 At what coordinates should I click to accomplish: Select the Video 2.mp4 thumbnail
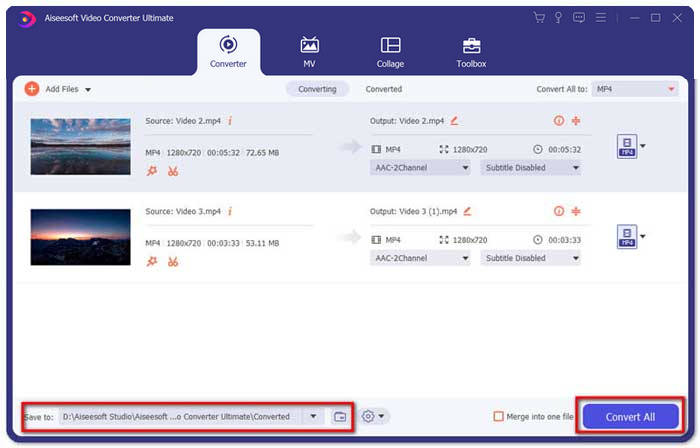[81, 146]
